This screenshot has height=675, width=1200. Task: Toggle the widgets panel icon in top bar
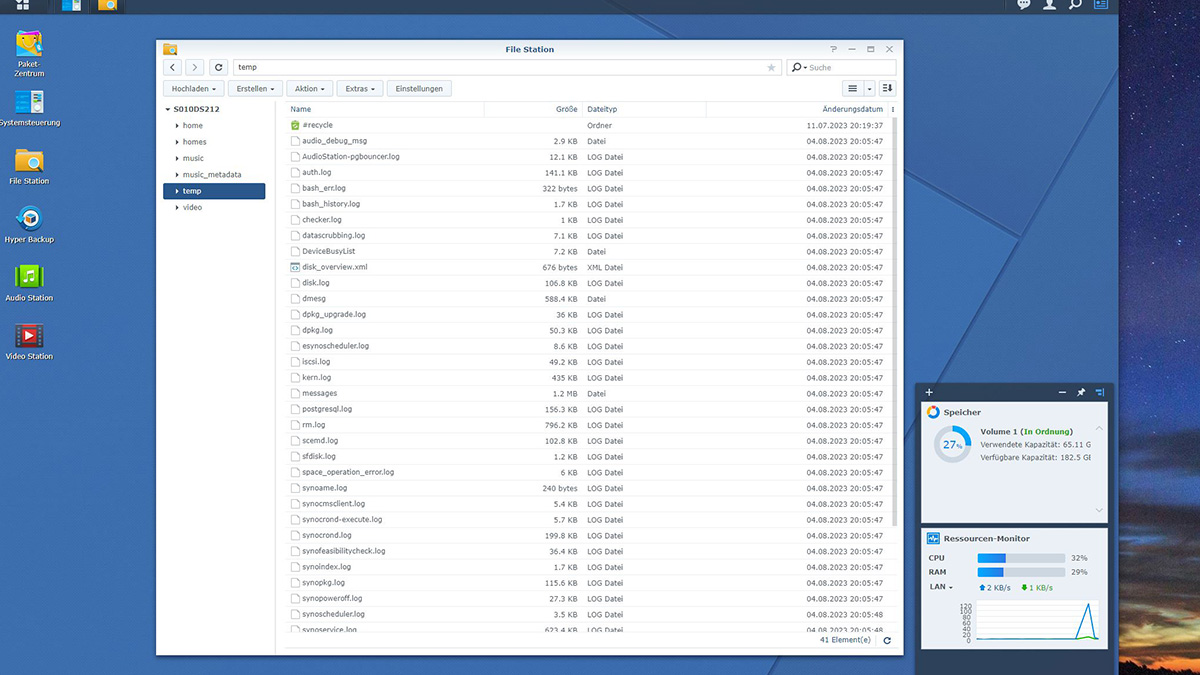pyautogui.click(x=1101, y=5)
